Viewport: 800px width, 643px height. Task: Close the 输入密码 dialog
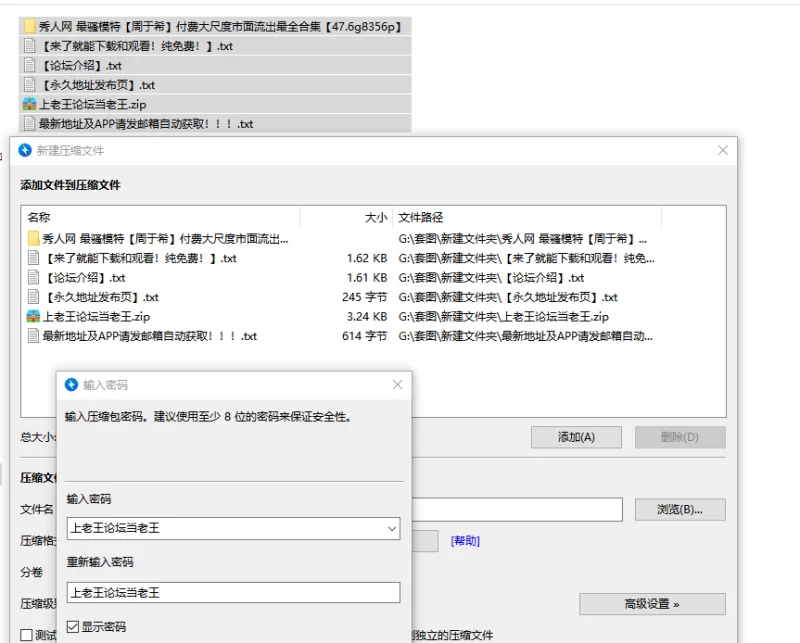397,385
